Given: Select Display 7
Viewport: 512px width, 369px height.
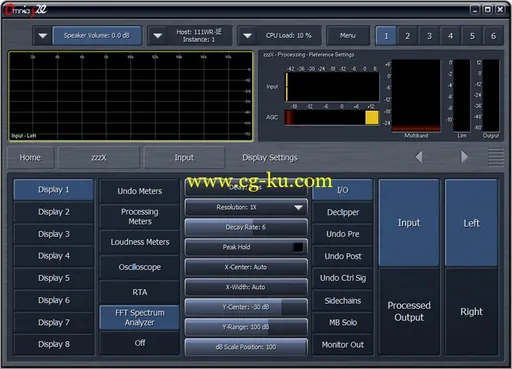Looking at the screenshot, I should [53, 322].
